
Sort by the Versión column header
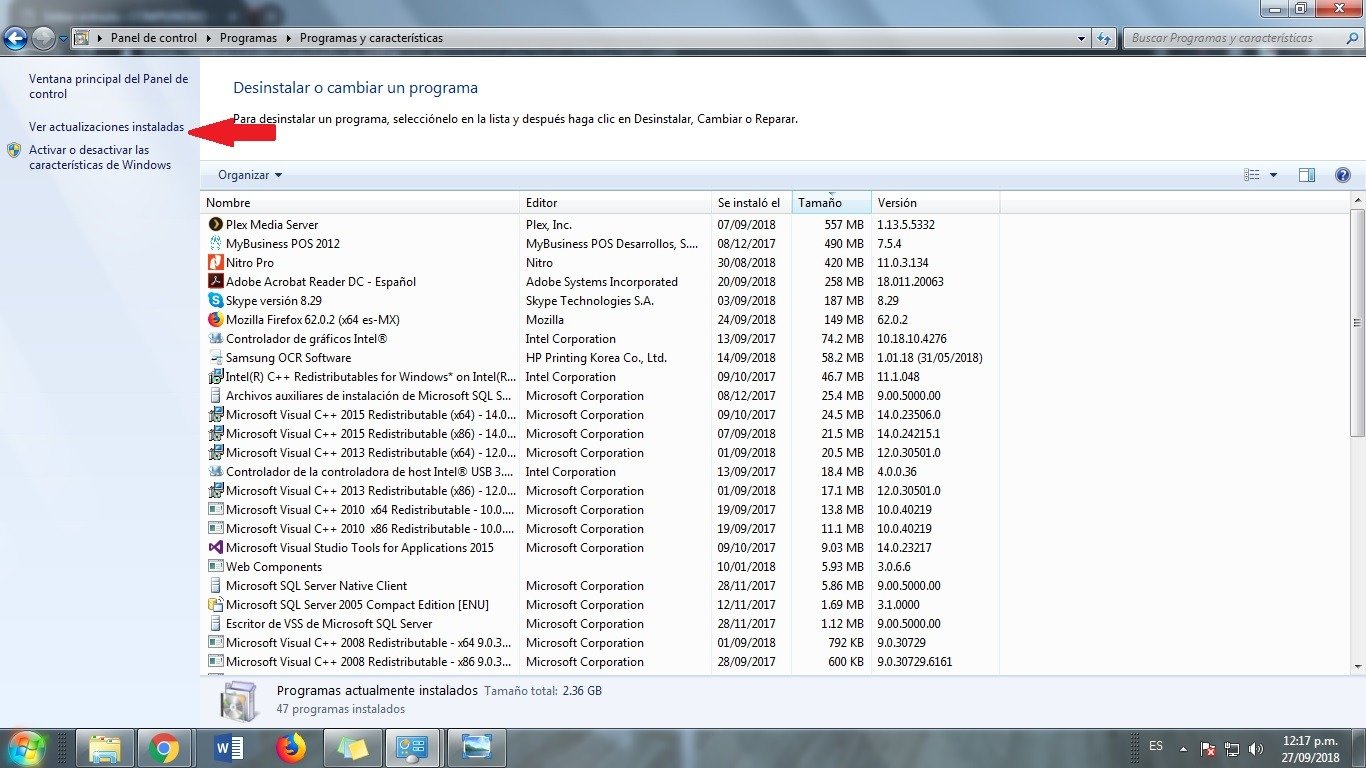coord(936,203)
